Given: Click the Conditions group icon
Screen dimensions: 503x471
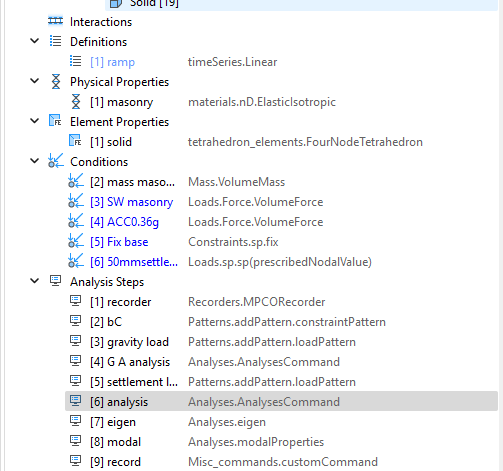Looking at the screenshot, I should [56, 161].
